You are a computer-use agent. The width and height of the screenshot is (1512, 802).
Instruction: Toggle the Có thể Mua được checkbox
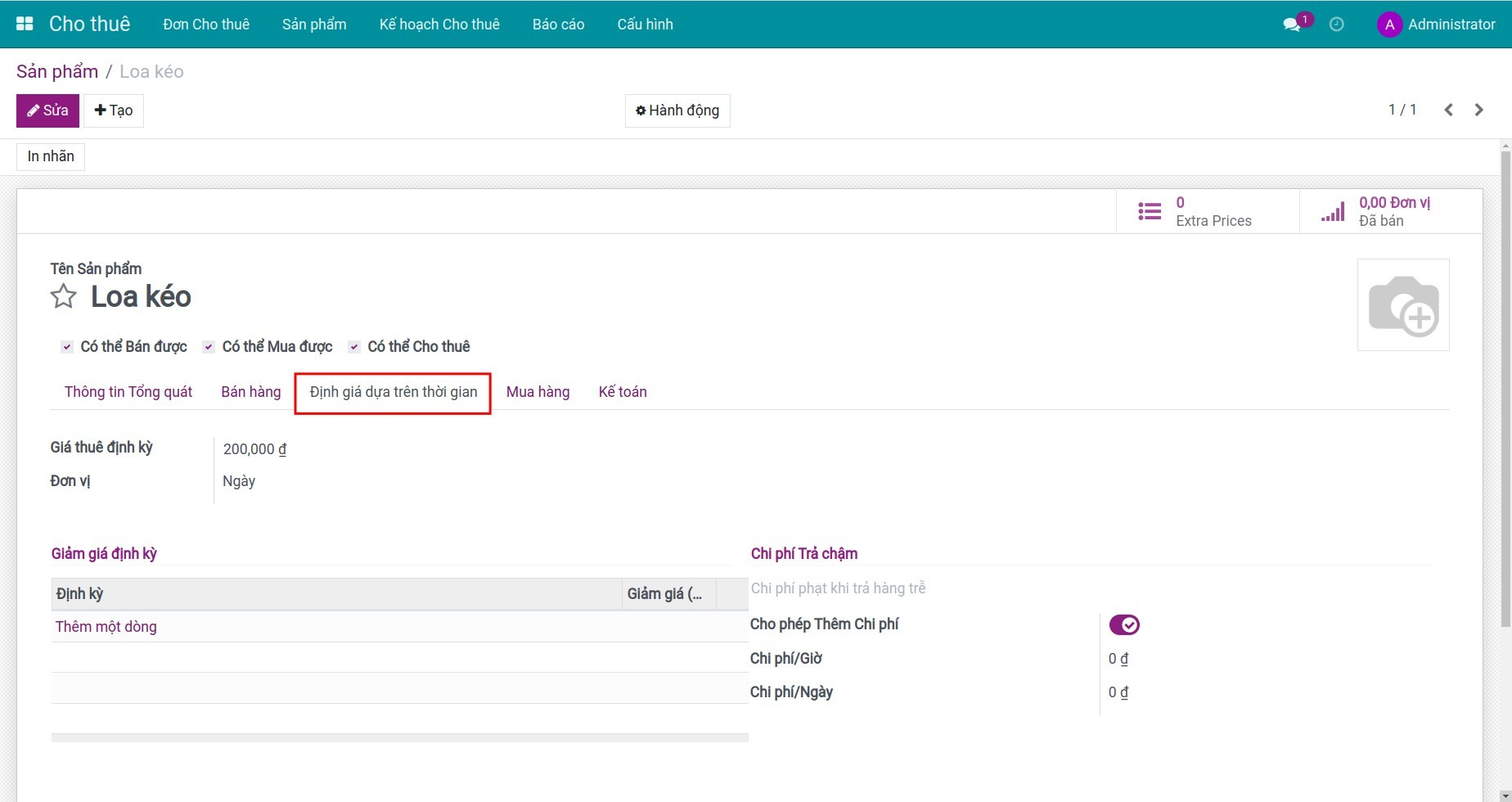pos(209,347)
